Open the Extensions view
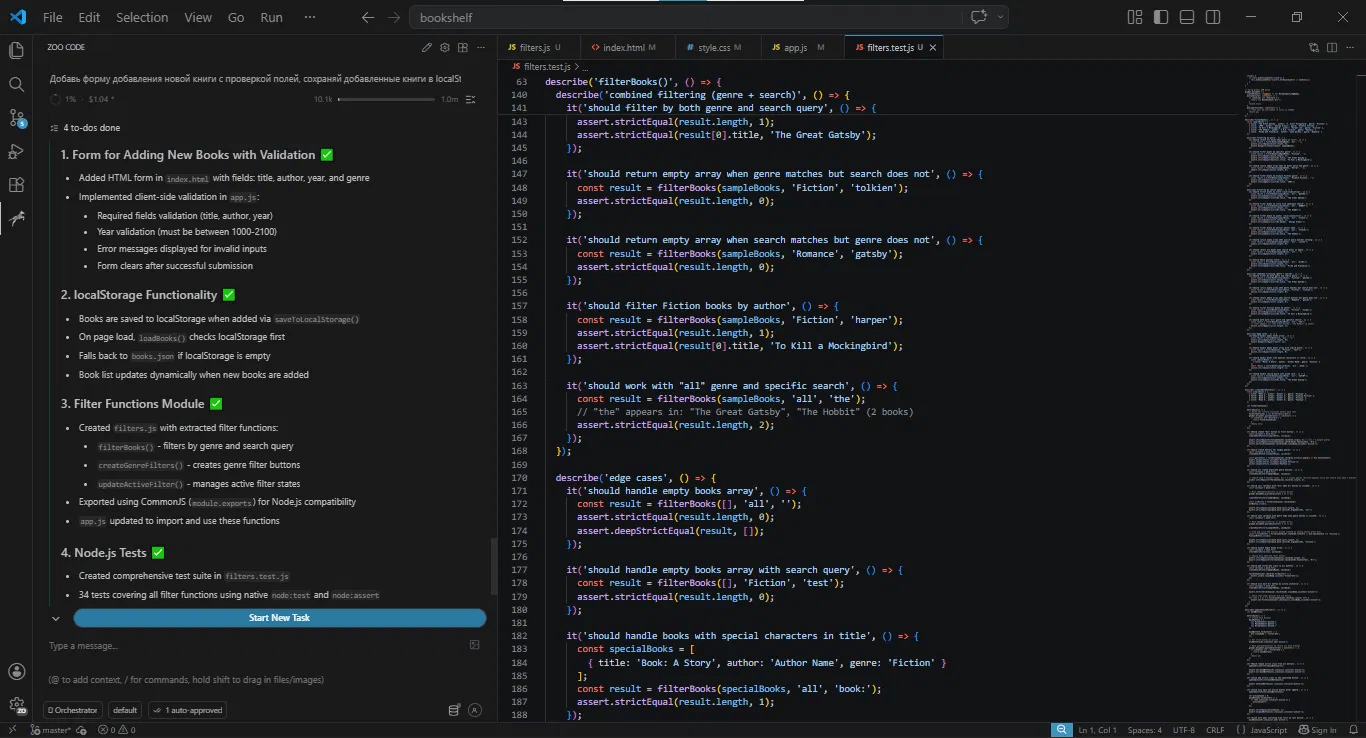 point(16,185)
